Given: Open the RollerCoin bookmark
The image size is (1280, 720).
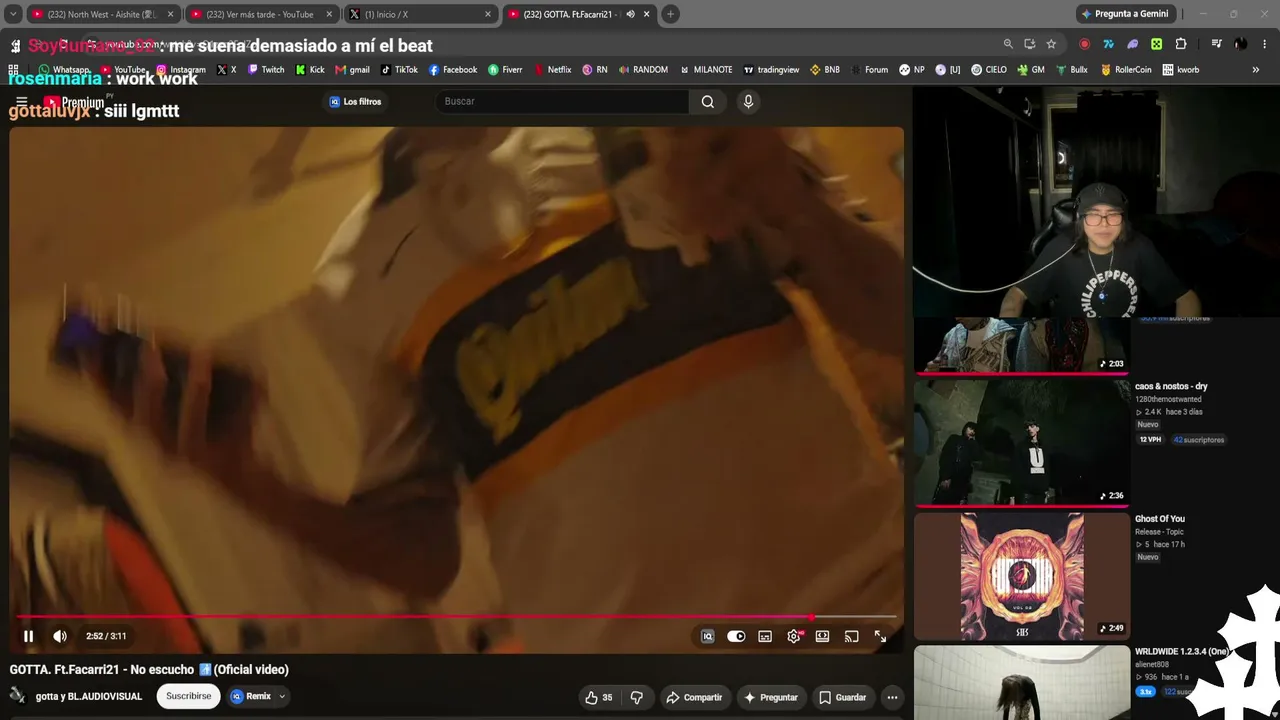Looking at the screenshot, I should click(x=1126, y=70).
